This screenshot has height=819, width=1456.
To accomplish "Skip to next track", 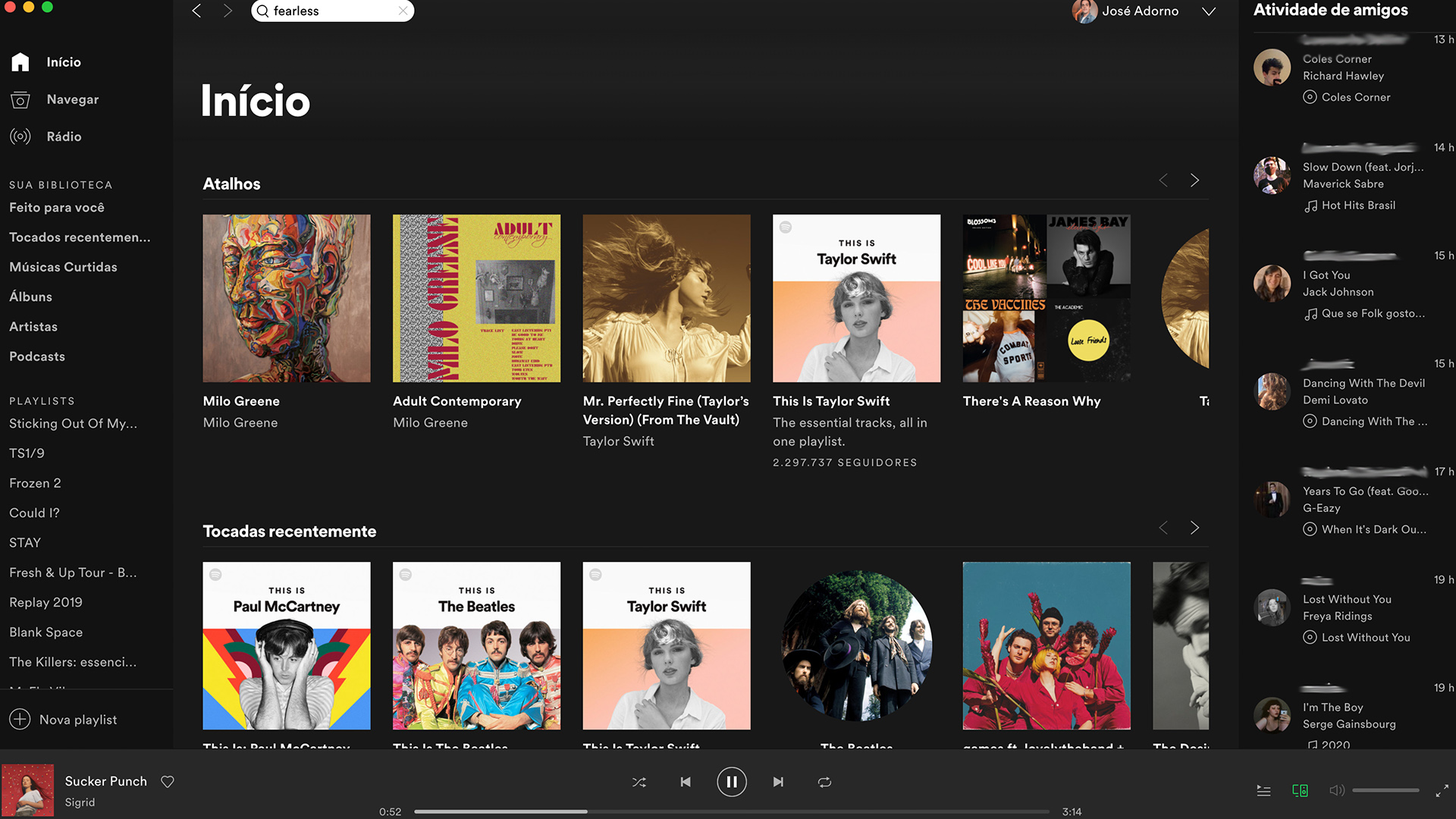I will pos(778,782).
